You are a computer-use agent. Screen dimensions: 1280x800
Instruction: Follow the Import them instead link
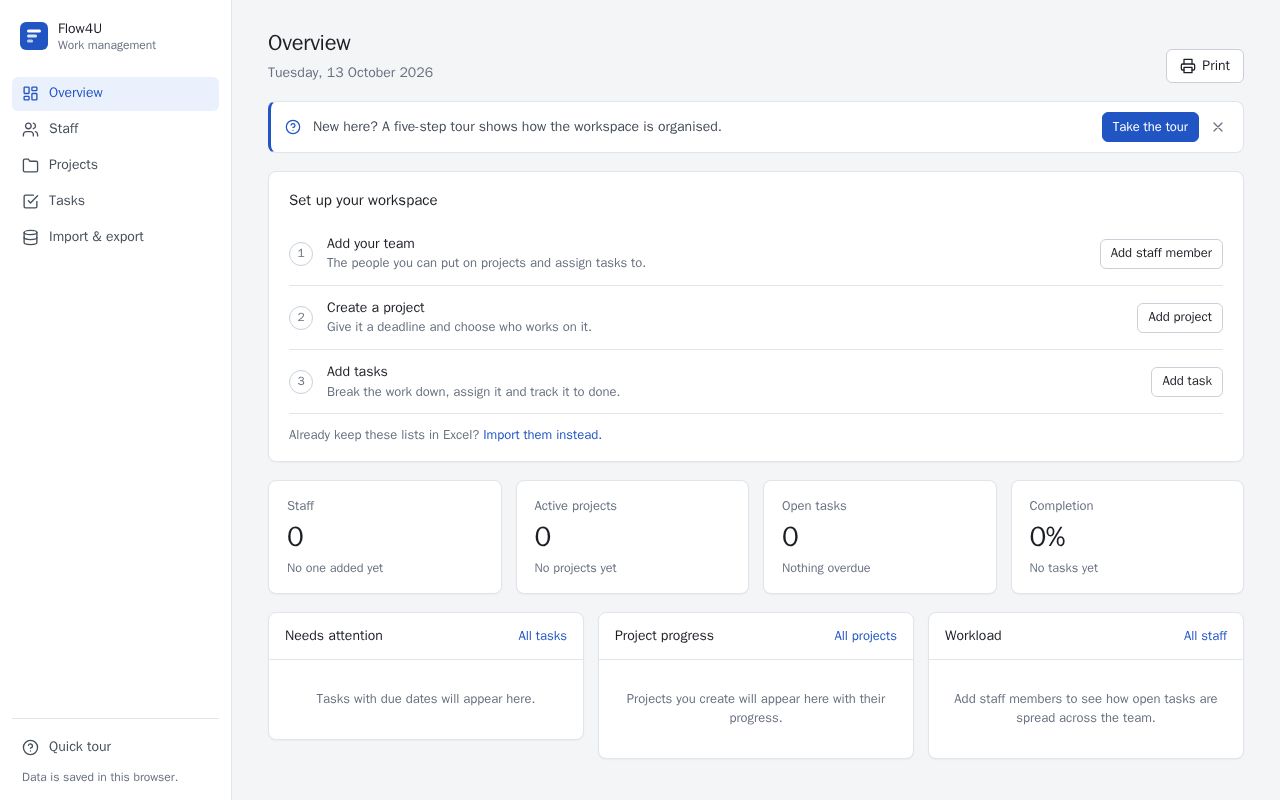[x=542, y=435]
